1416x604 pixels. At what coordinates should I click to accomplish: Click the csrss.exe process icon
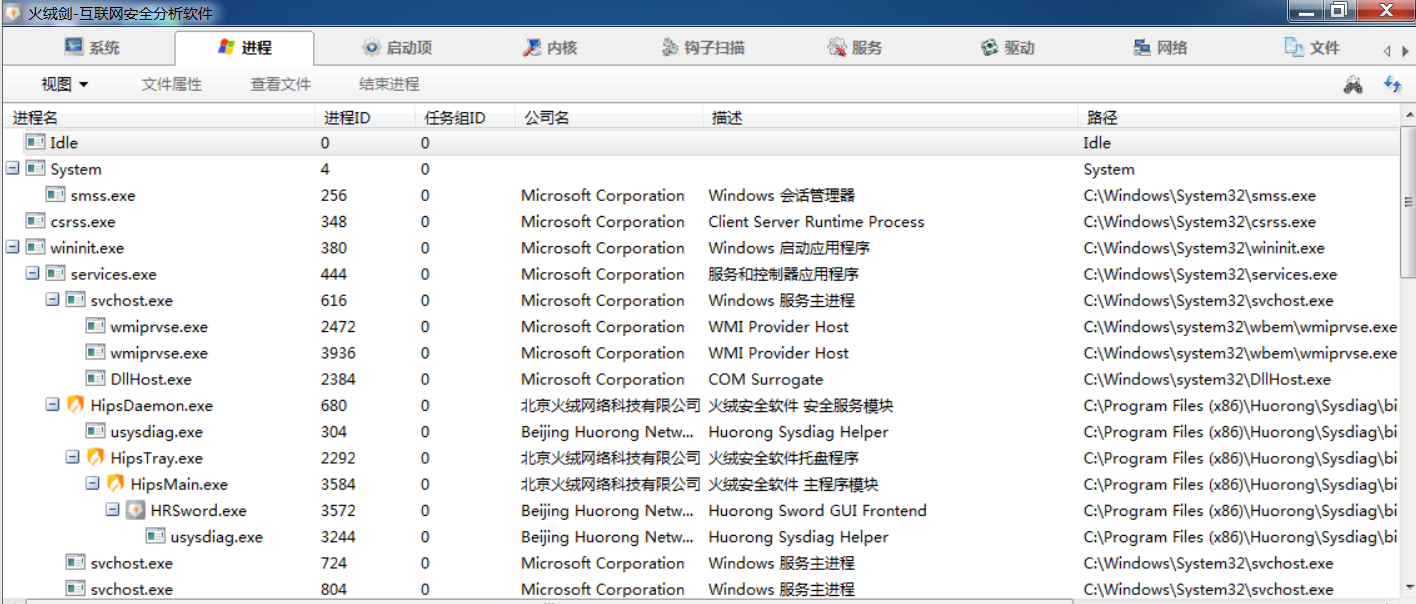(x=35, y=222)
